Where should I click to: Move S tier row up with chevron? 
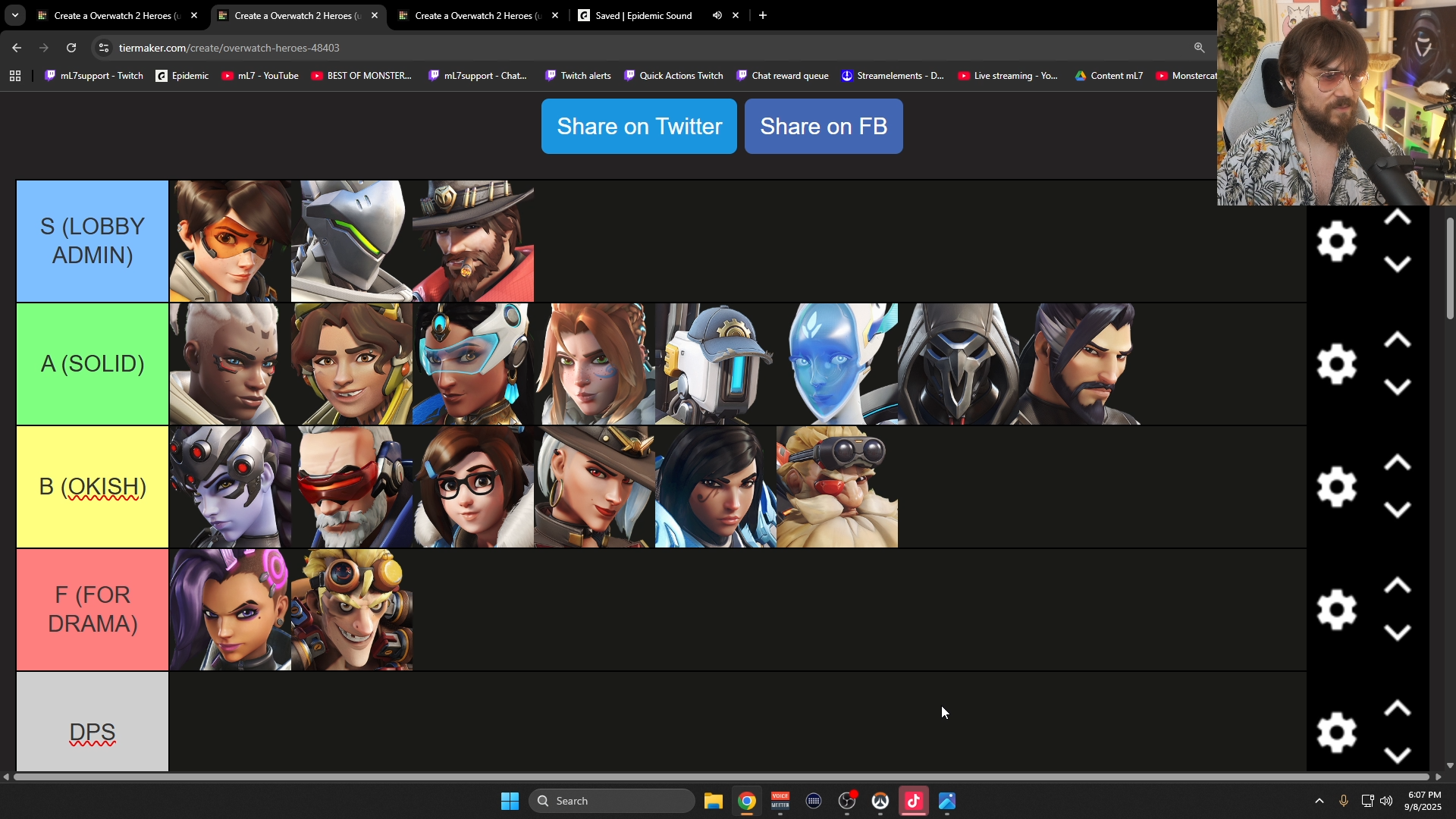[x=1397, y=218]
